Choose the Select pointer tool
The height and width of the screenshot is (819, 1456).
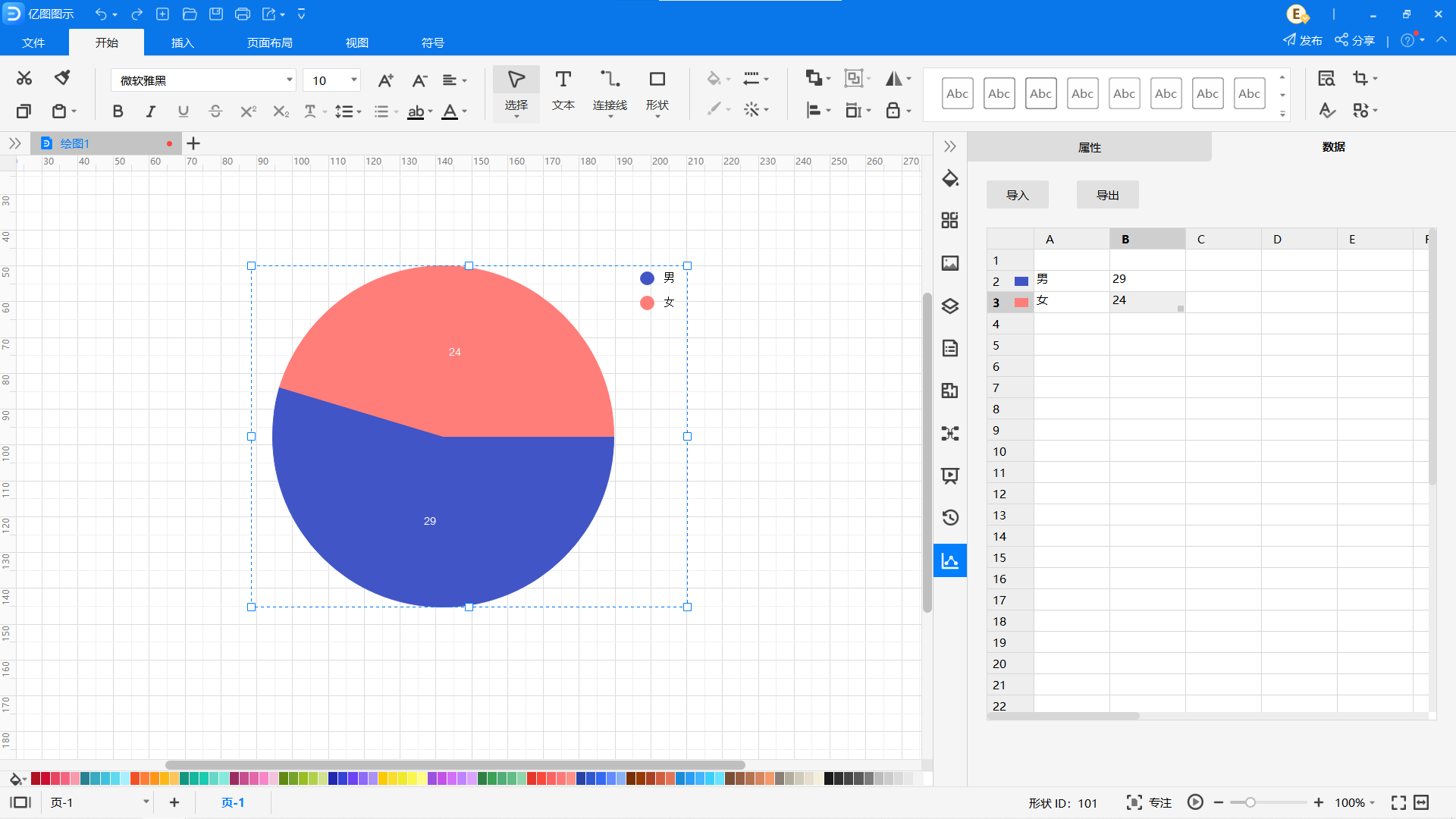point(516,93)
